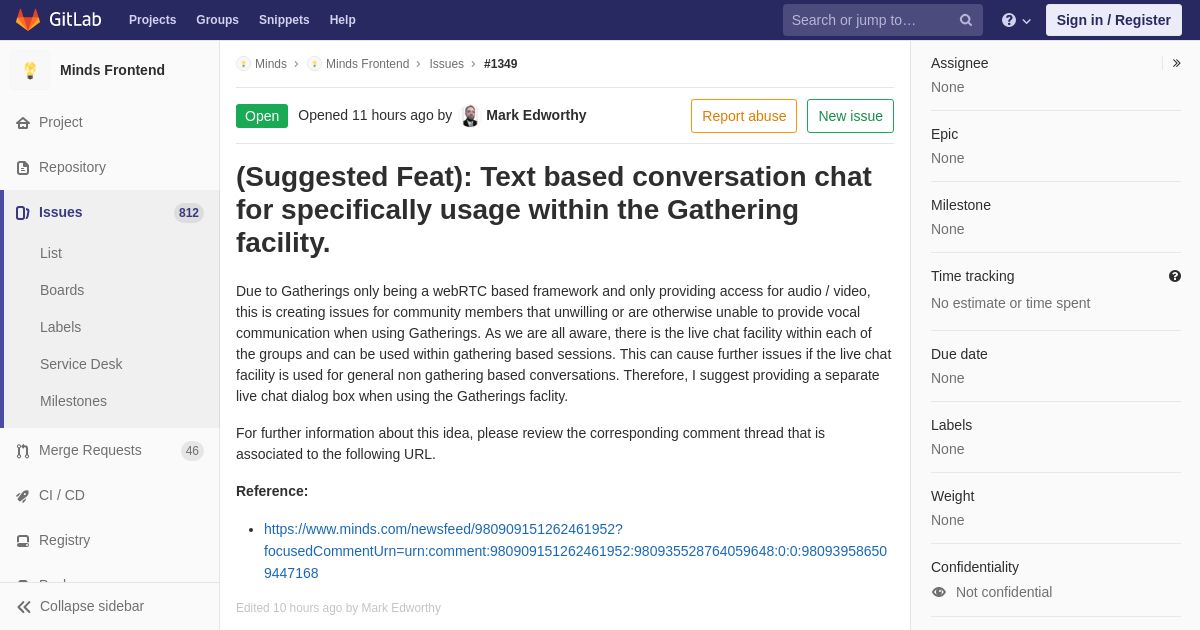Click the Not confidential eye icon
This screenshot has height=630, width=1200.
tap(939, 592)
